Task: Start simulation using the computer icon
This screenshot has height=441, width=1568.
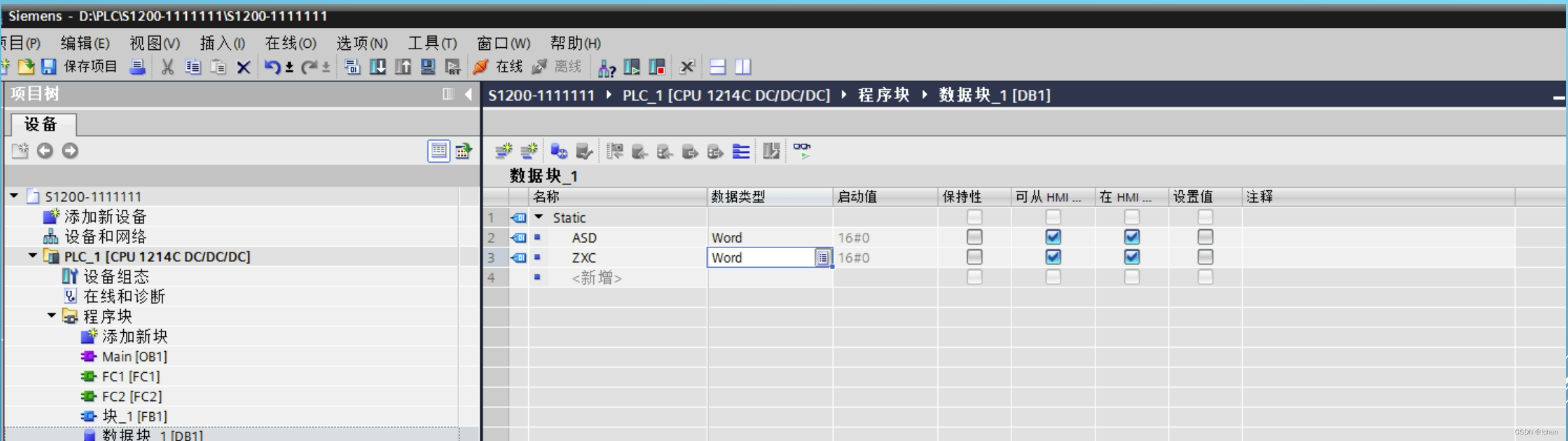Action: pyautogui.click(x=428, y=67)
